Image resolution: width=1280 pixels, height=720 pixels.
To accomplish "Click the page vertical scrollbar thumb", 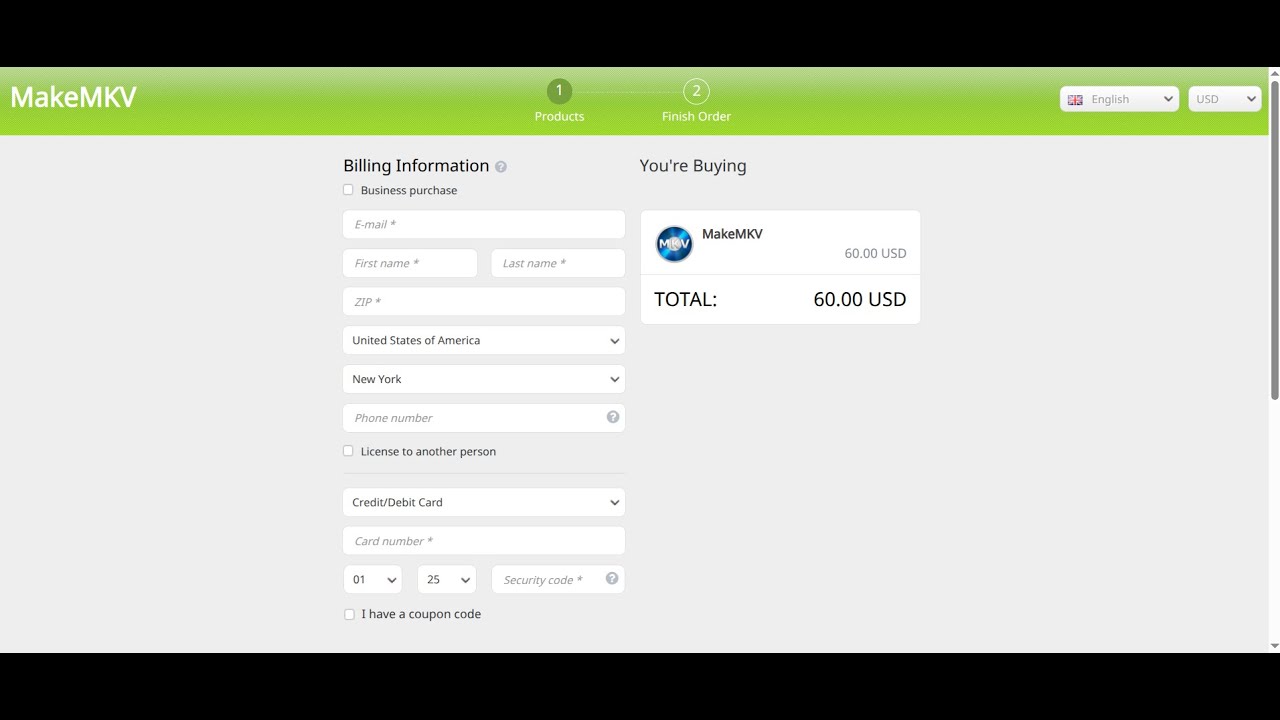I will [x=1274, y=240].
